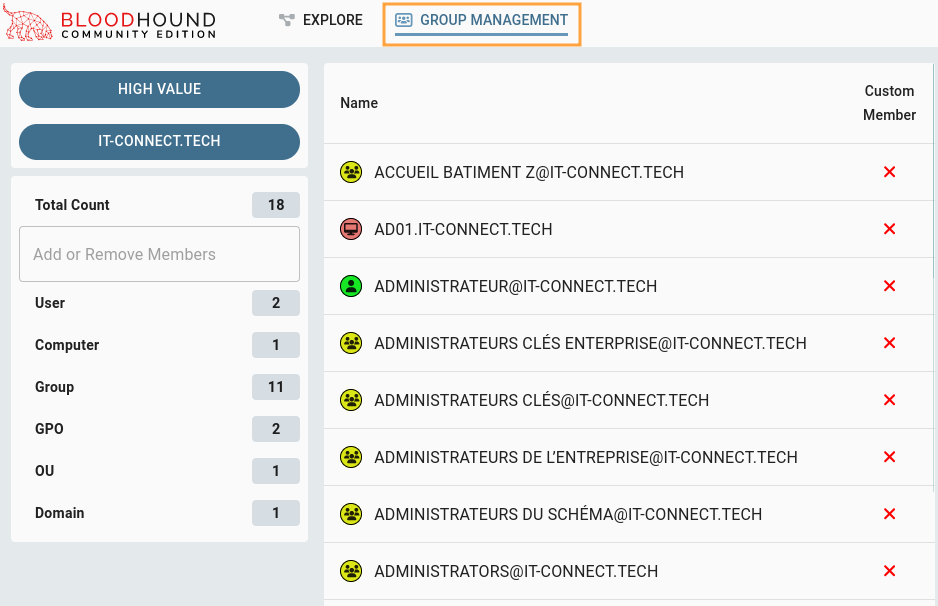Open the HIGH VALUE selector button

(159, 89)
